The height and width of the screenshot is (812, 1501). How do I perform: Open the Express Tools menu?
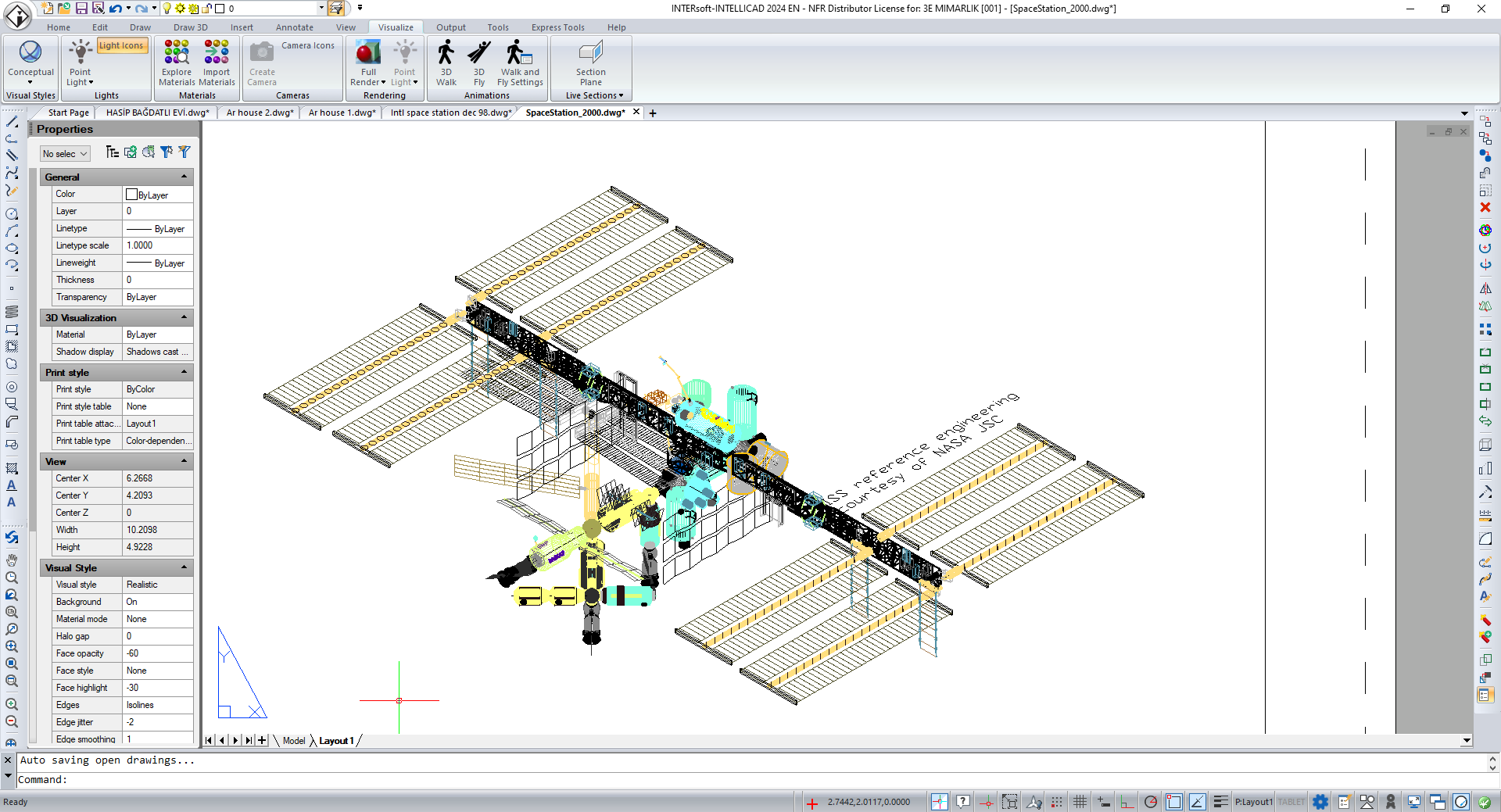tap(557, 27)
